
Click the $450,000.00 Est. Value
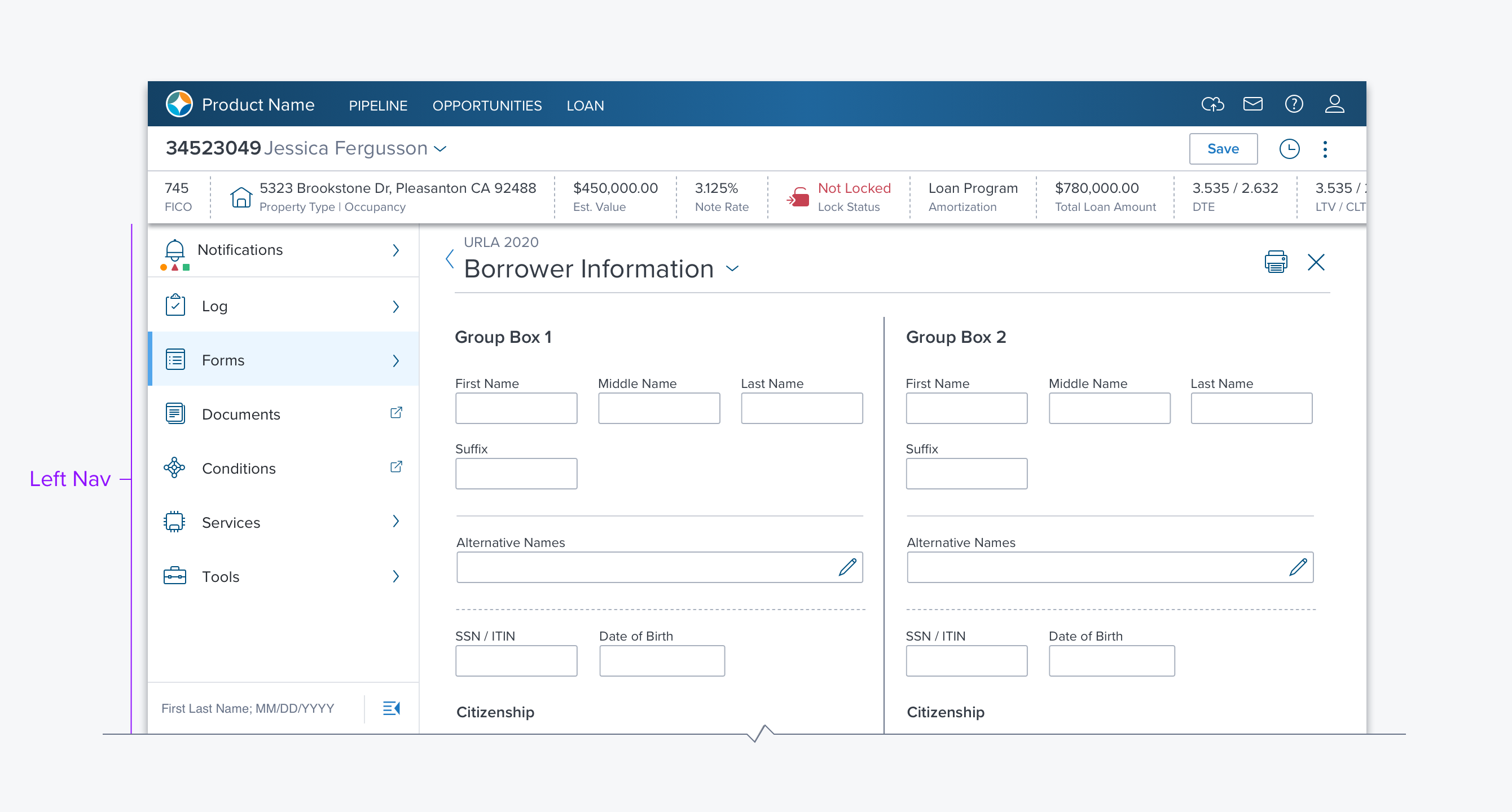(615, 188)
